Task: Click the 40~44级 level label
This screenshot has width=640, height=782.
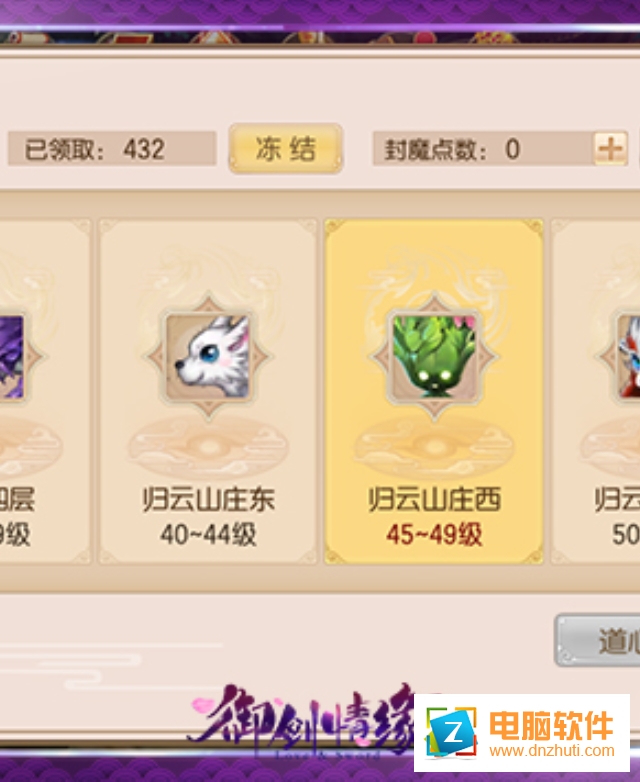Action: [208, 534]
